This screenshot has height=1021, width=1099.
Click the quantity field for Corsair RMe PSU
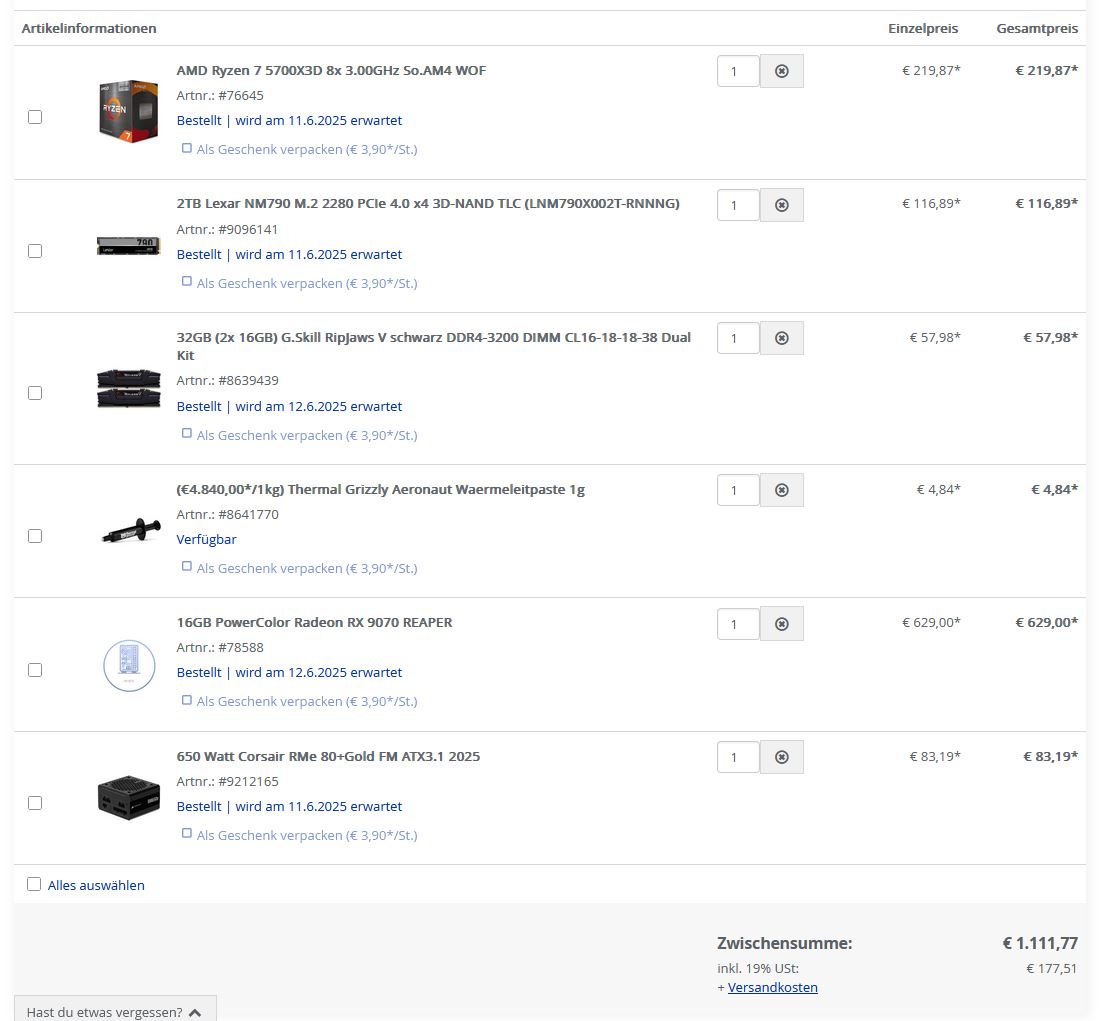(x=738, y=757)
